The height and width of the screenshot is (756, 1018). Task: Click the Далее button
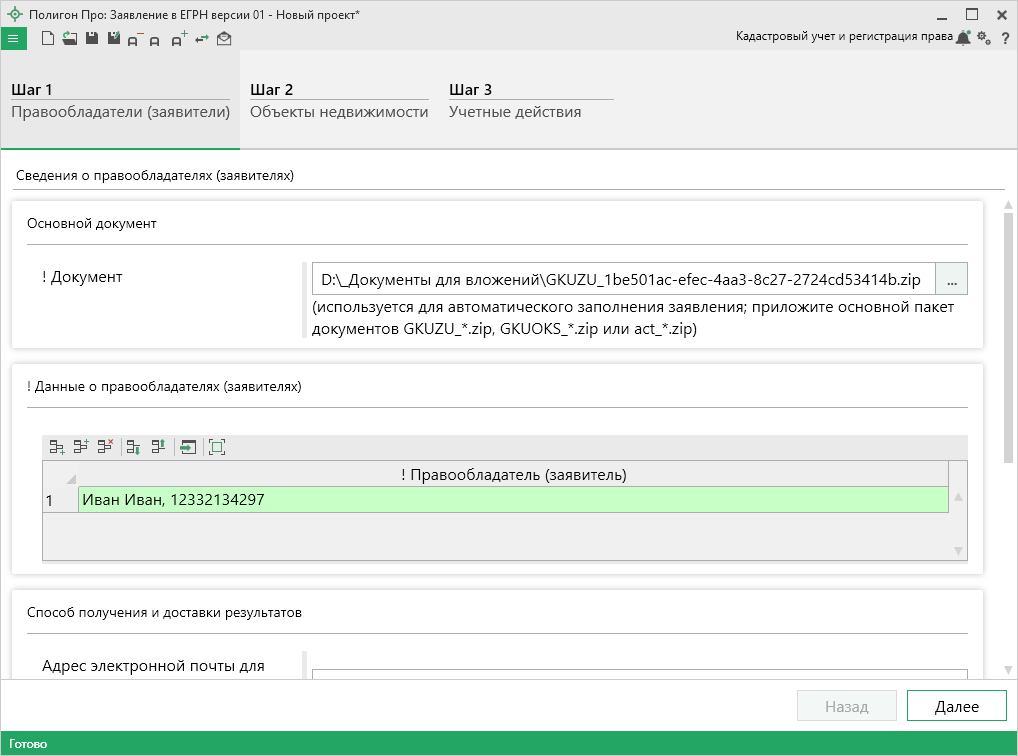(956, 706)
